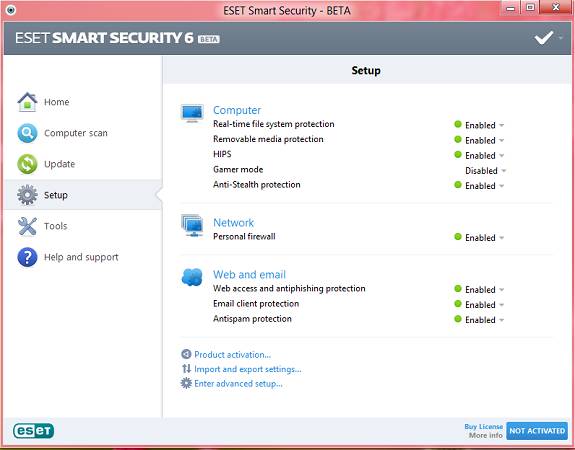Click green status dot for Anti-Stealth protection
The height and width of the screenshot is (450, 575).
pos(458,184)
